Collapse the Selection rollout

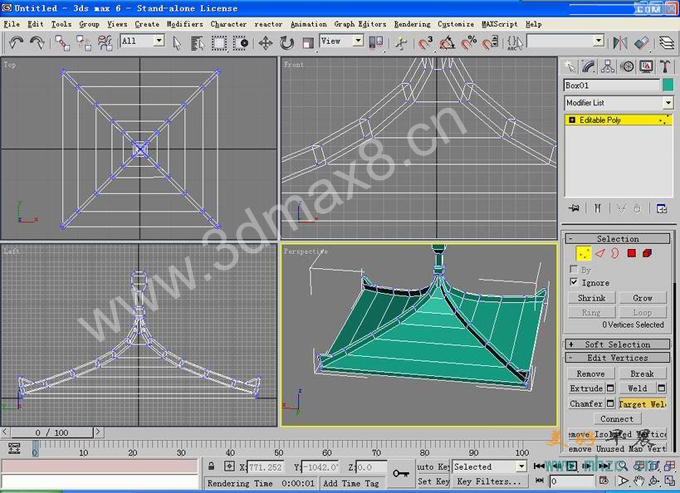click(x=618, y=239)
